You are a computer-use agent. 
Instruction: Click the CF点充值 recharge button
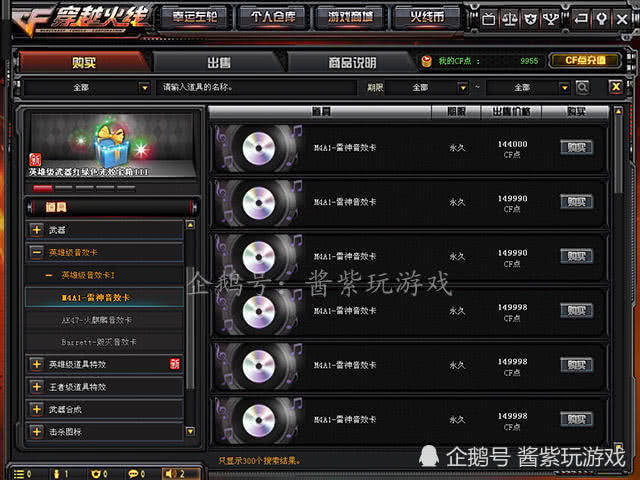pyautogui.click(x=585, y=60)
